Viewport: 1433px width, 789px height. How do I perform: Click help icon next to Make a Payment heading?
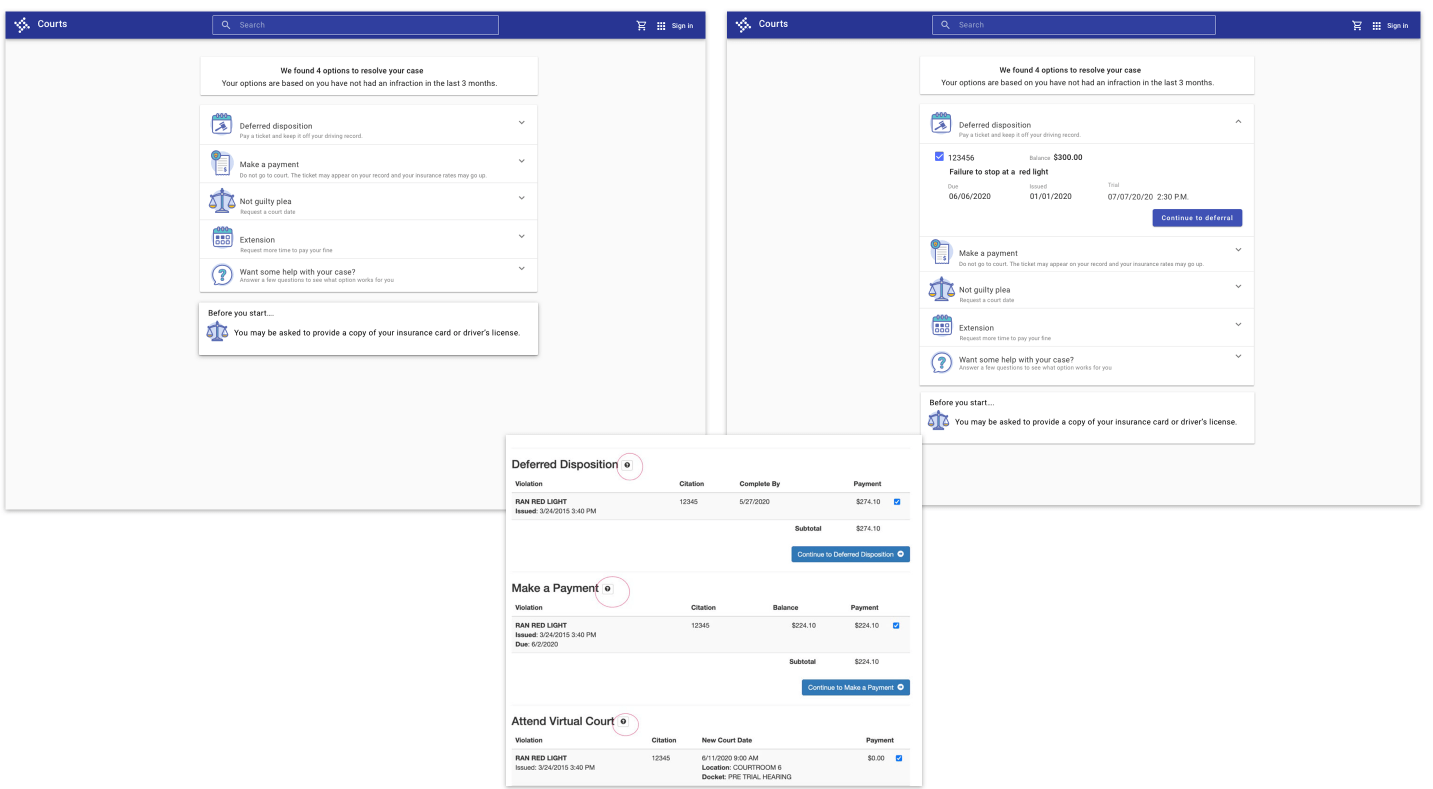click(x=607, y=589)
